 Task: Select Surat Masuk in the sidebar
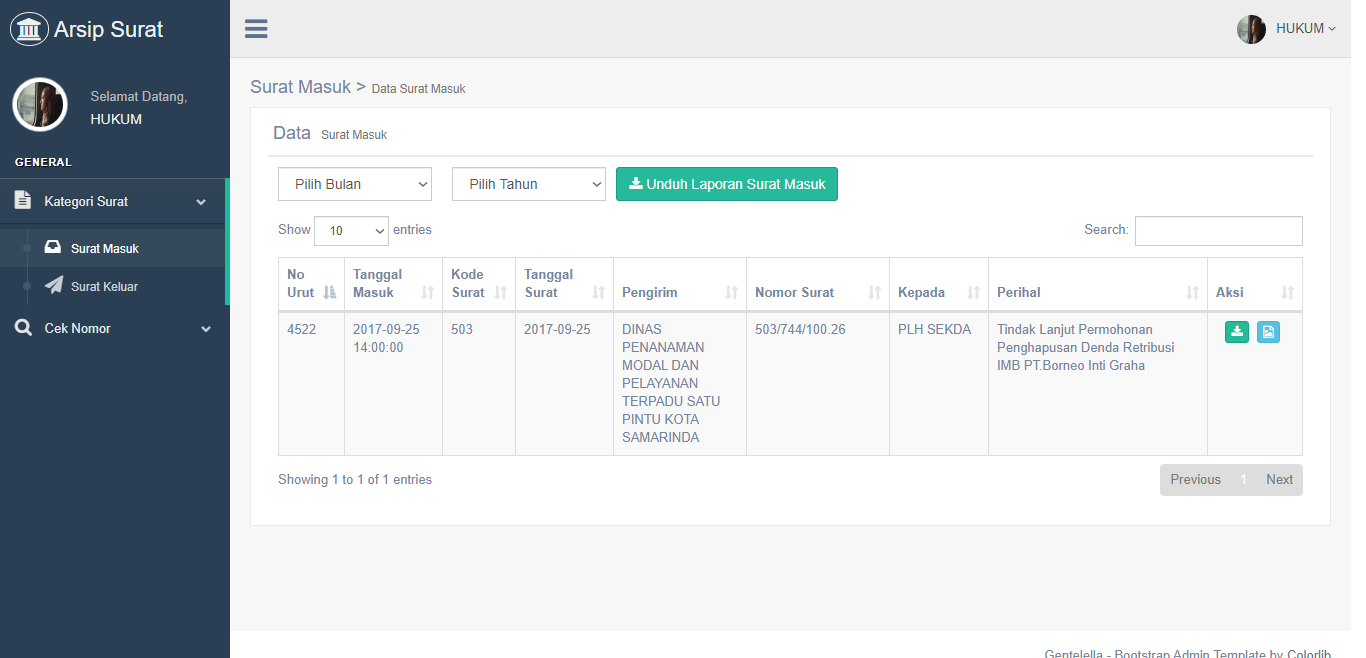coord(104,248)
